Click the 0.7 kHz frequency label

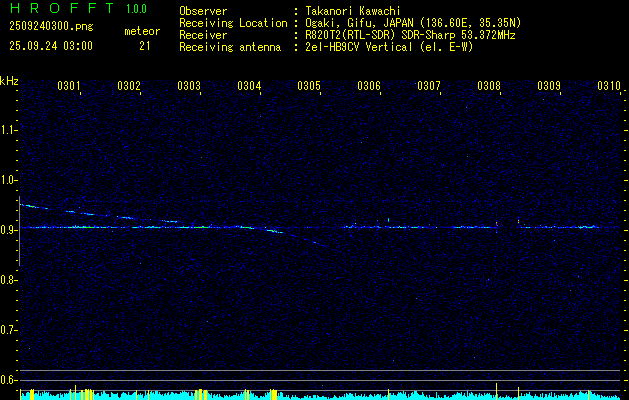[x=9, y=330]
